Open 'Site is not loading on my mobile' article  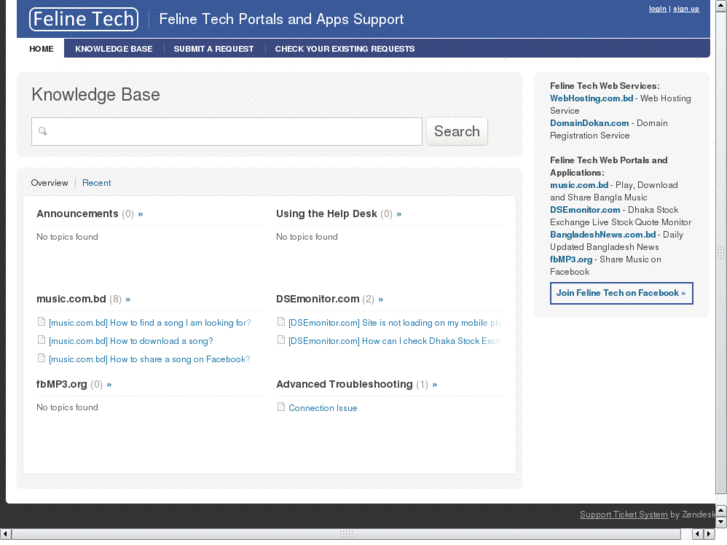(394, 322)
